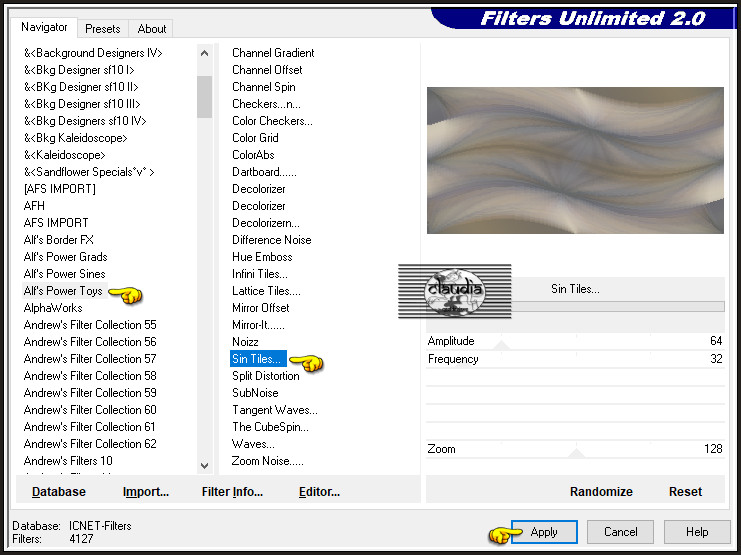This screenshot has width=741, height=555.
Task: Click the scroll down arrow of category list
Action: (x=205, y=466)
